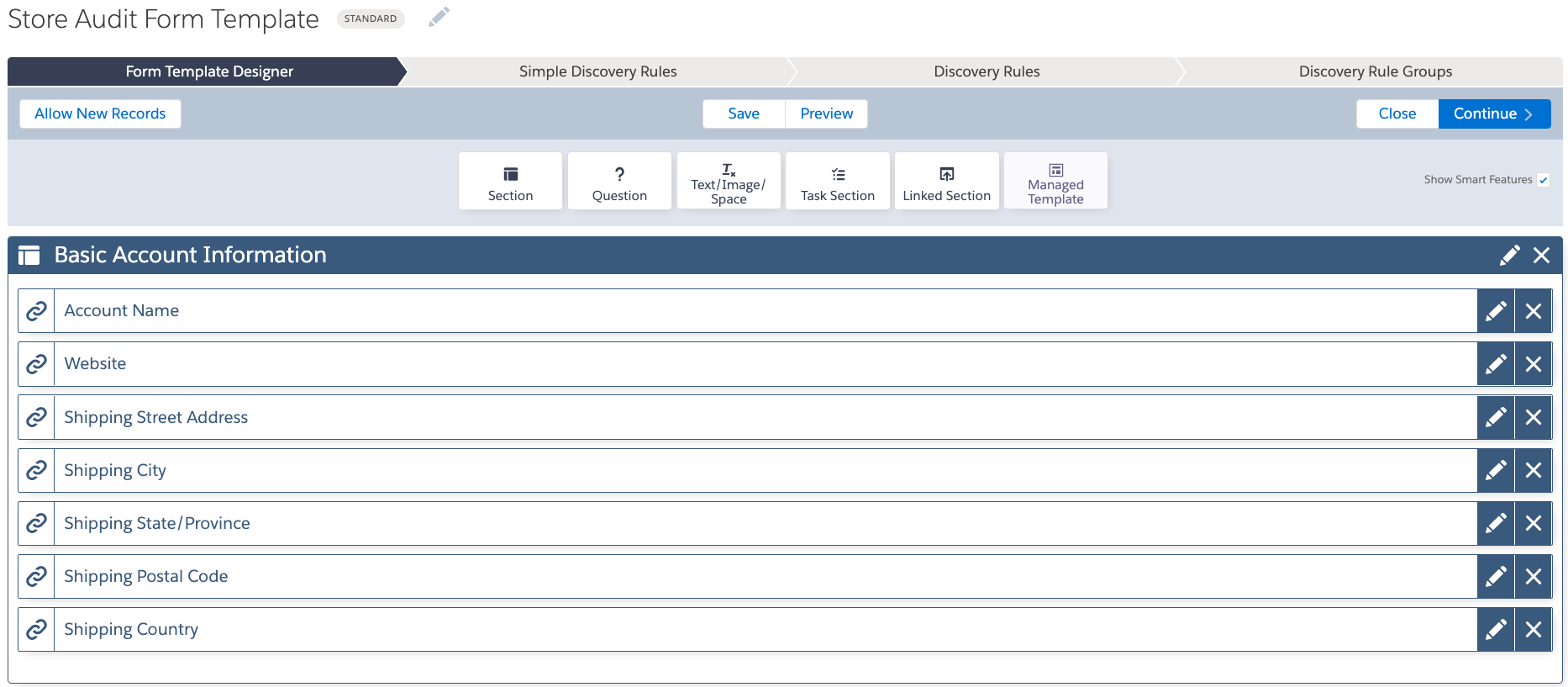Add a Task Section element
The height and width of the screenshot is (687, 1568).
[838, 181]
